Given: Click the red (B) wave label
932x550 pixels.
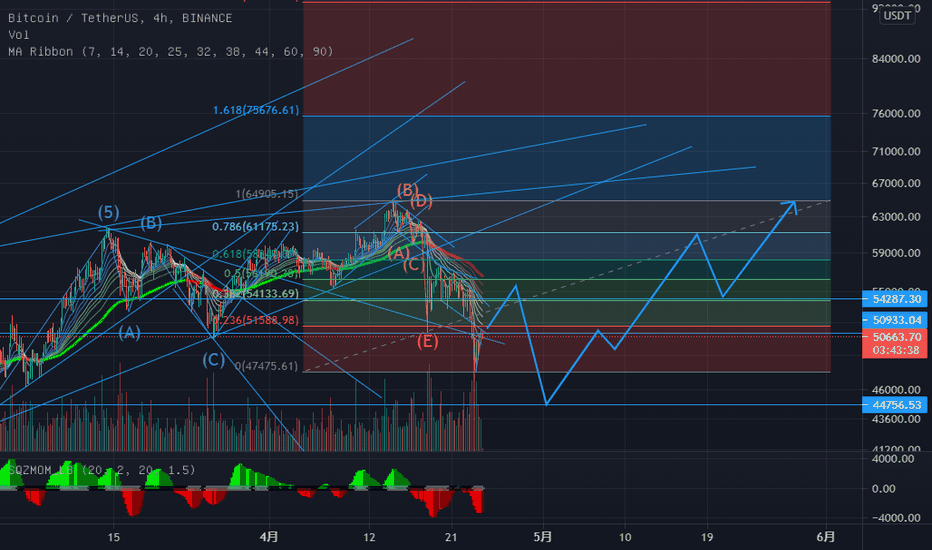Looking at the screenshot, I should pos(407,190).
